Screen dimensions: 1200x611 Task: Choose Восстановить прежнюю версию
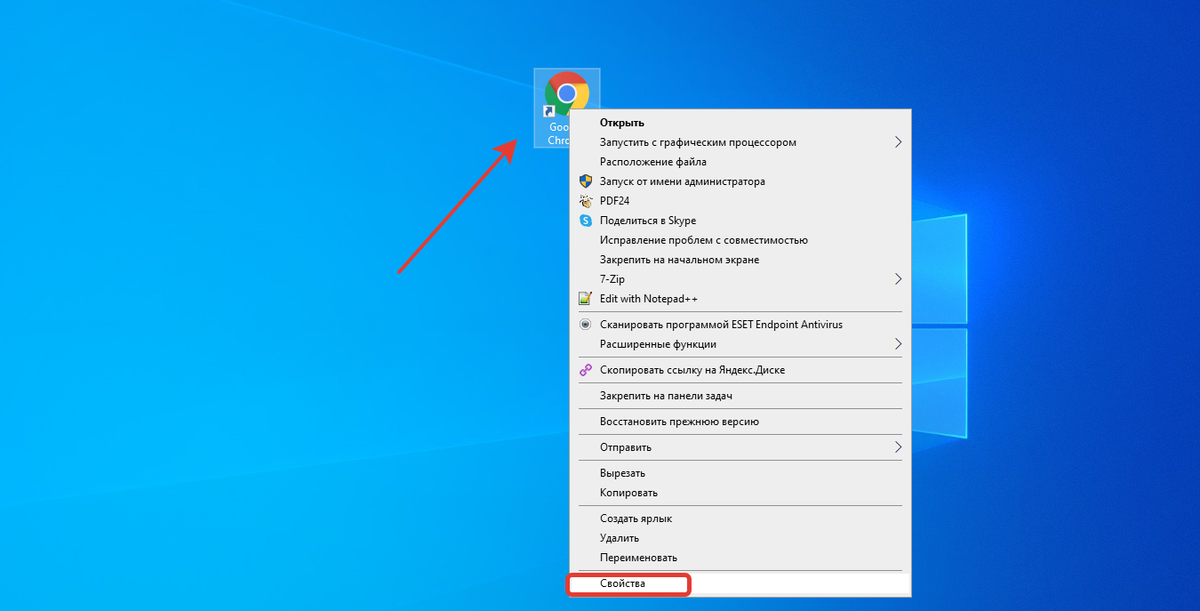coord(740,422)
